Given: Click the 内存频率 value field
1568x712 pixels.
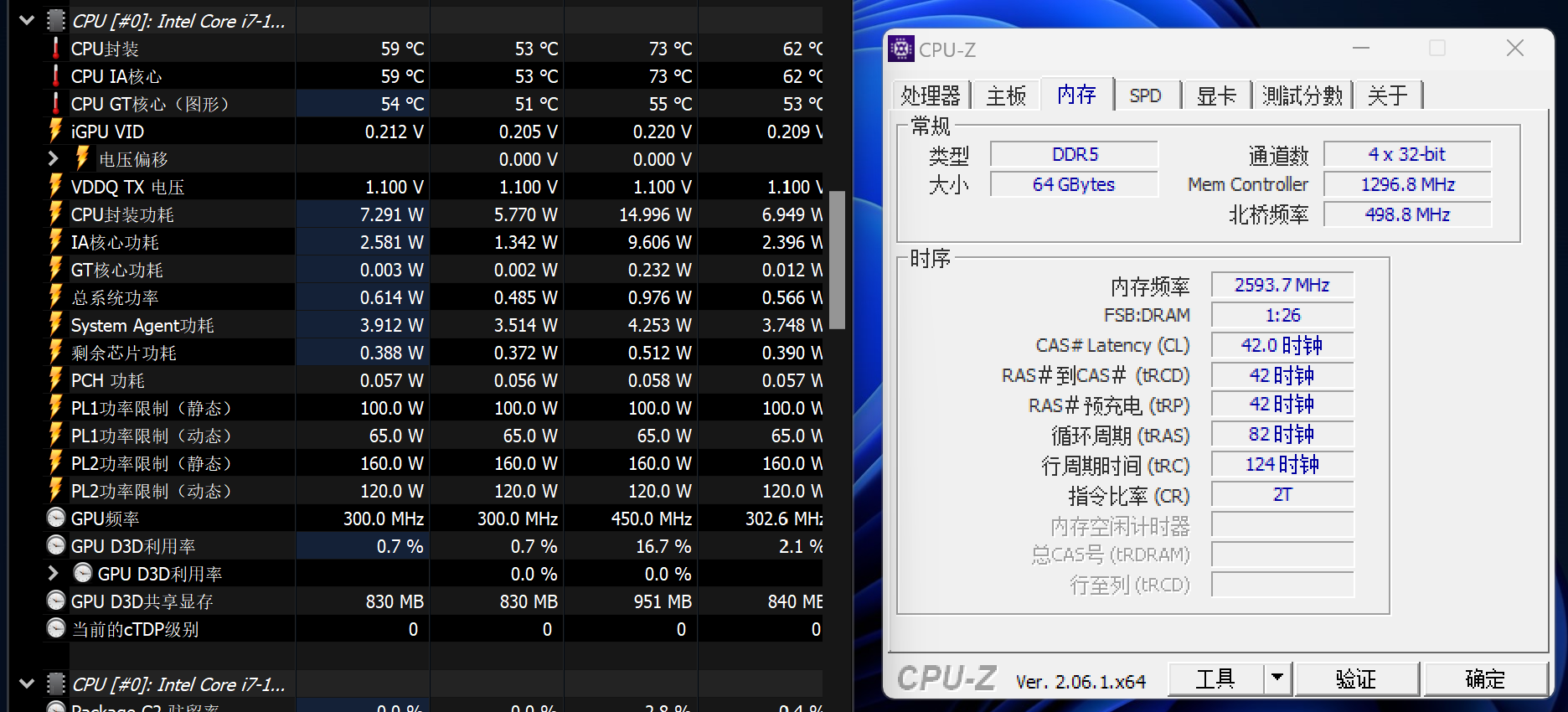Looking at the screenshot, I should point(1282,286).
